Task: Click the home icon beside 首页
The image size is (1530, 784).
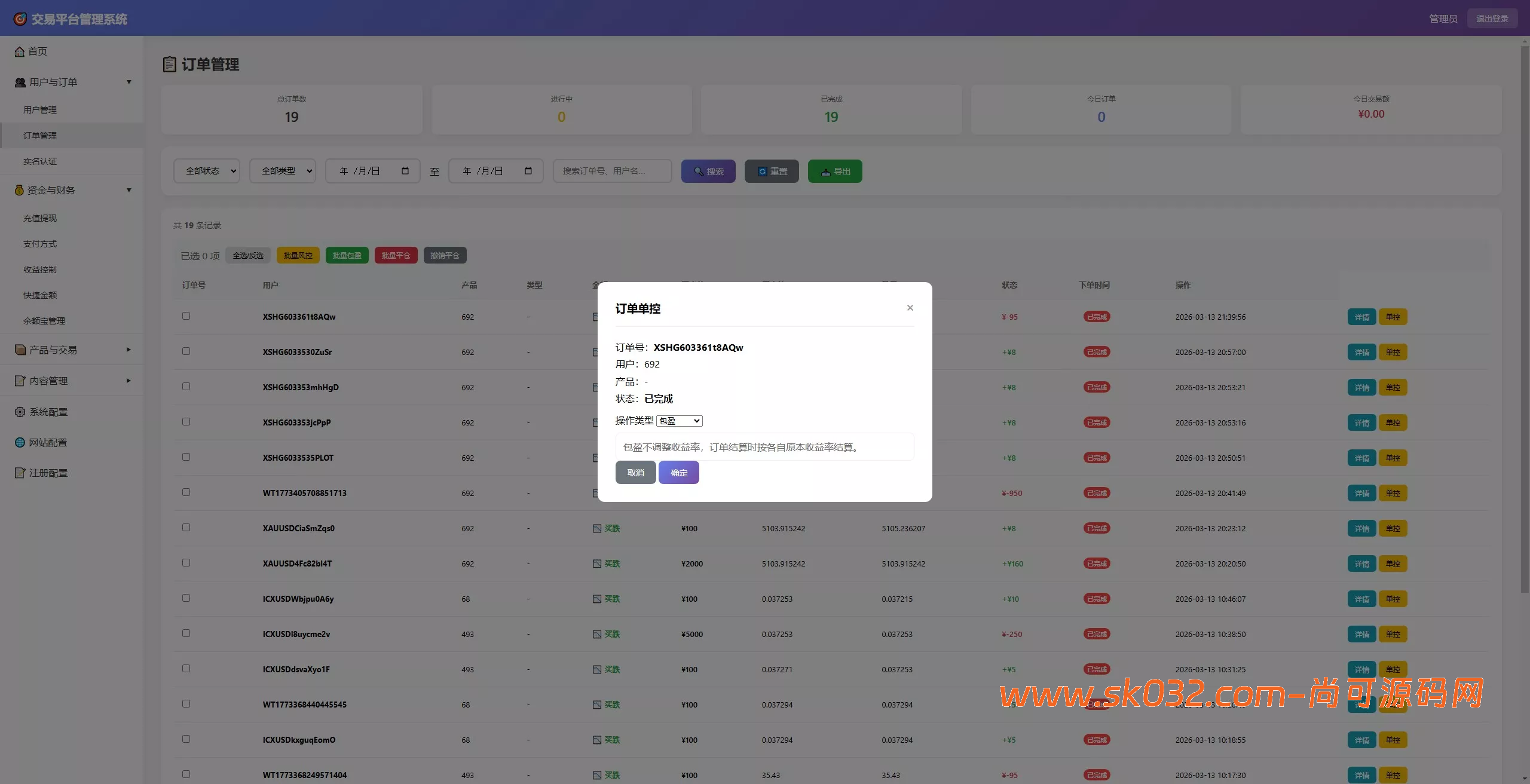Action: click(19, 51)
